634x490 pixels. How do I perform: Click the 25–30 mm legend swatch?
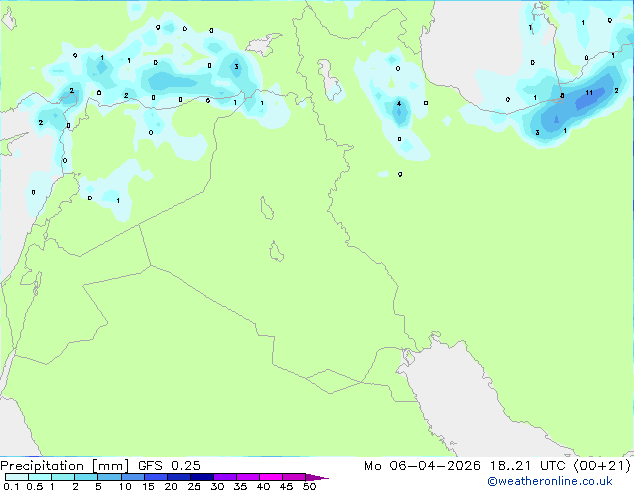pos(201,477)
